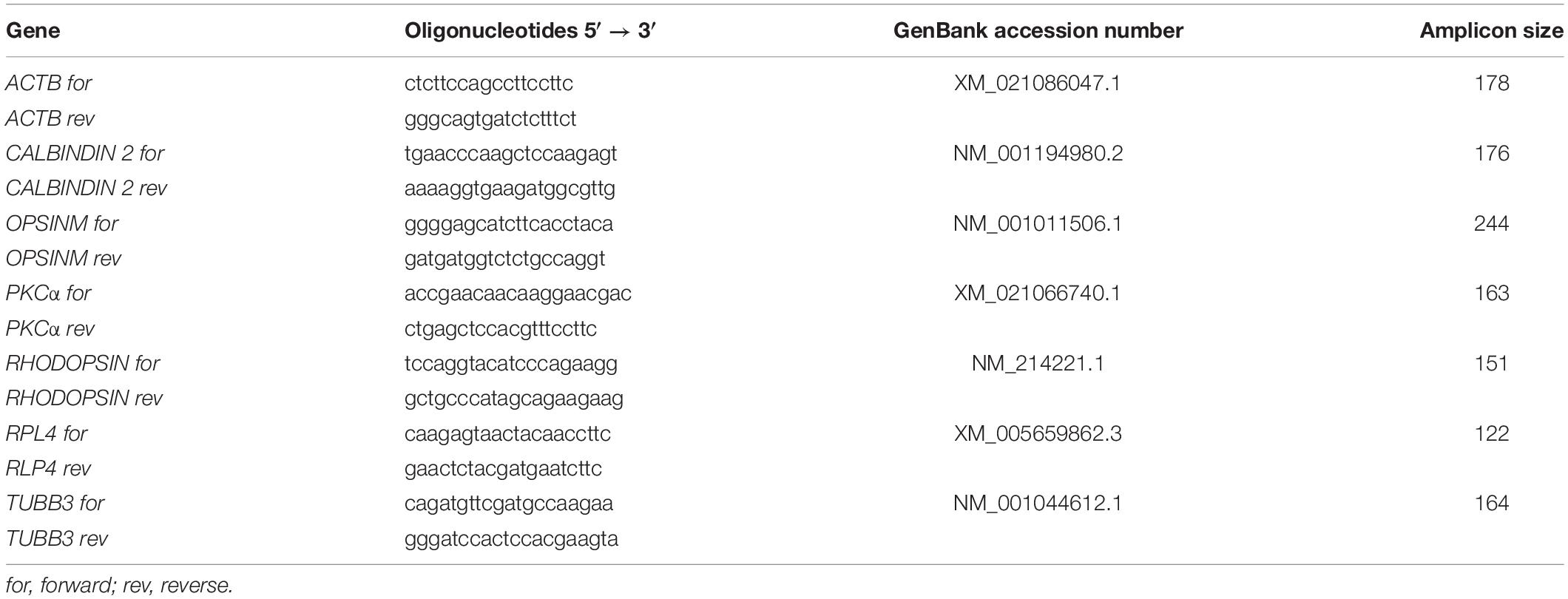The width and height of the screenshot is (1568, 599).
Task: Select the RHODOPSIN for gene label
Action: (83, 363)
